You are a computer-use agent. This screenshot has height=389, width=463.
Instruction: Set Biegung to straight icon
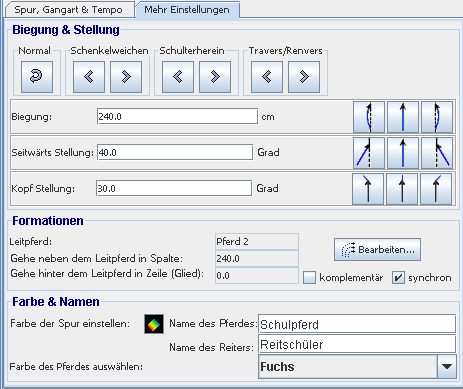[x=403, y=117]
